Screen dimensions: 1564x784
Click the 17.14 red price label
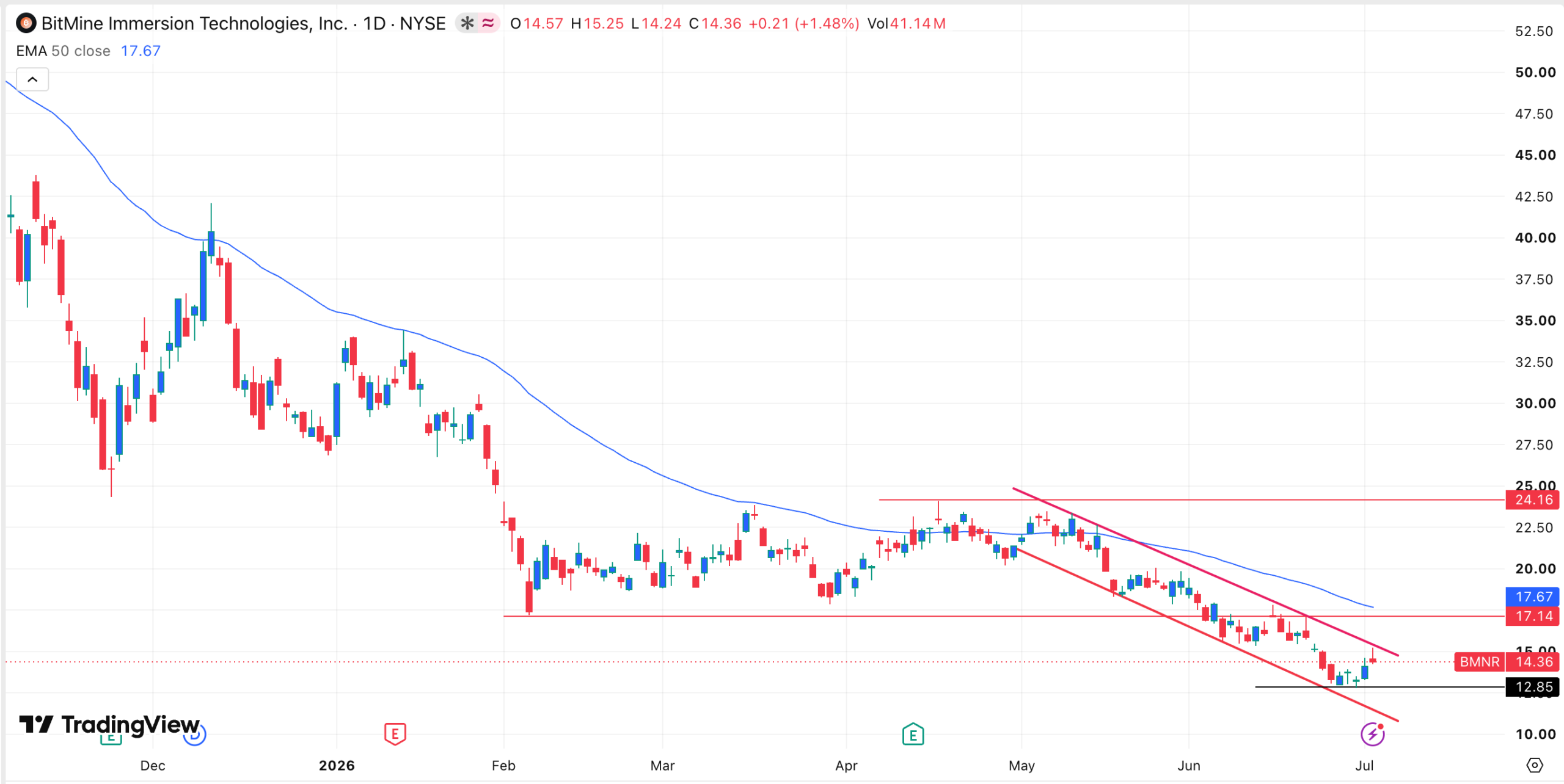pyautogui.click(x=1533, y=615)
